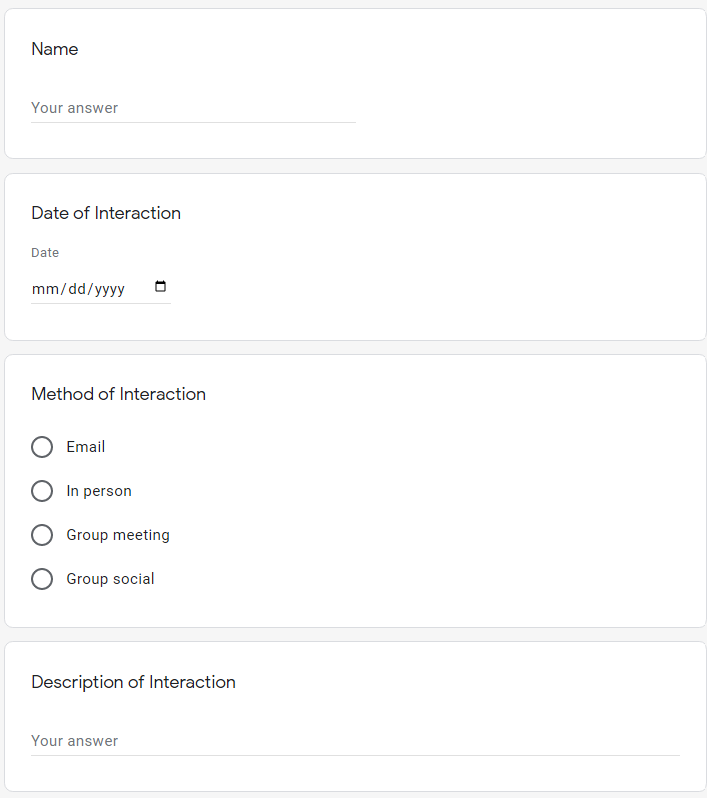Click the small Date sublabel above the date input
Image resolution: width=707 pixels, height=798 pixels.
click(45, 253)
